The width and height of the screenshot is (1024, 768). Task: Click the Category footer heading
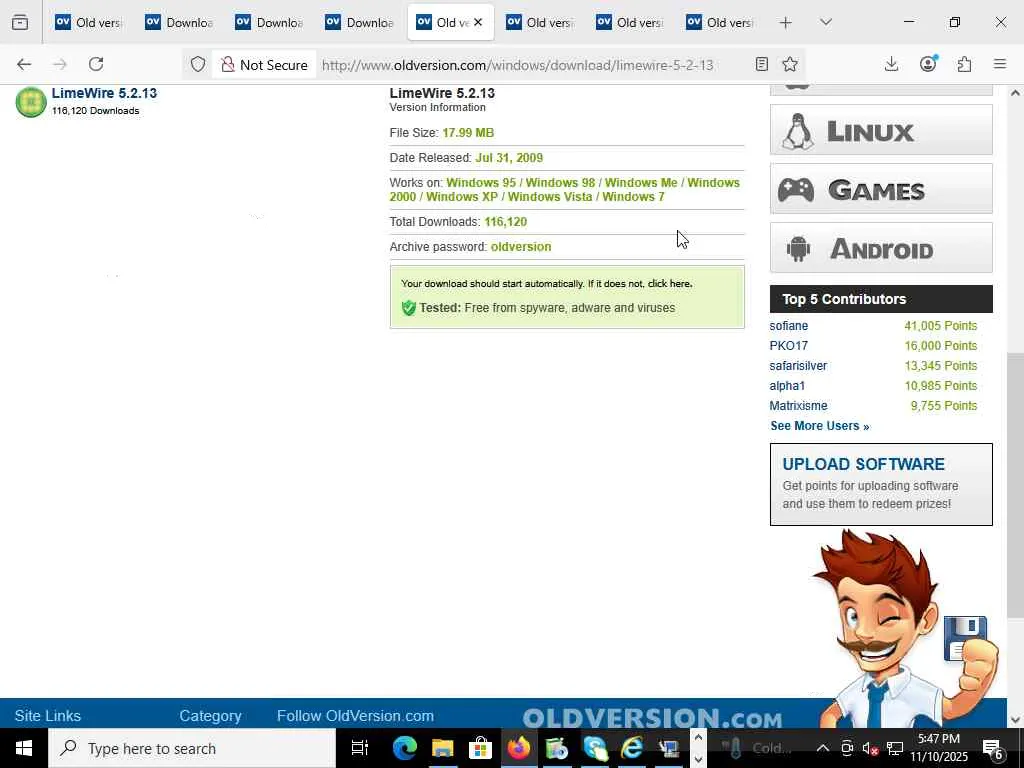210,716
